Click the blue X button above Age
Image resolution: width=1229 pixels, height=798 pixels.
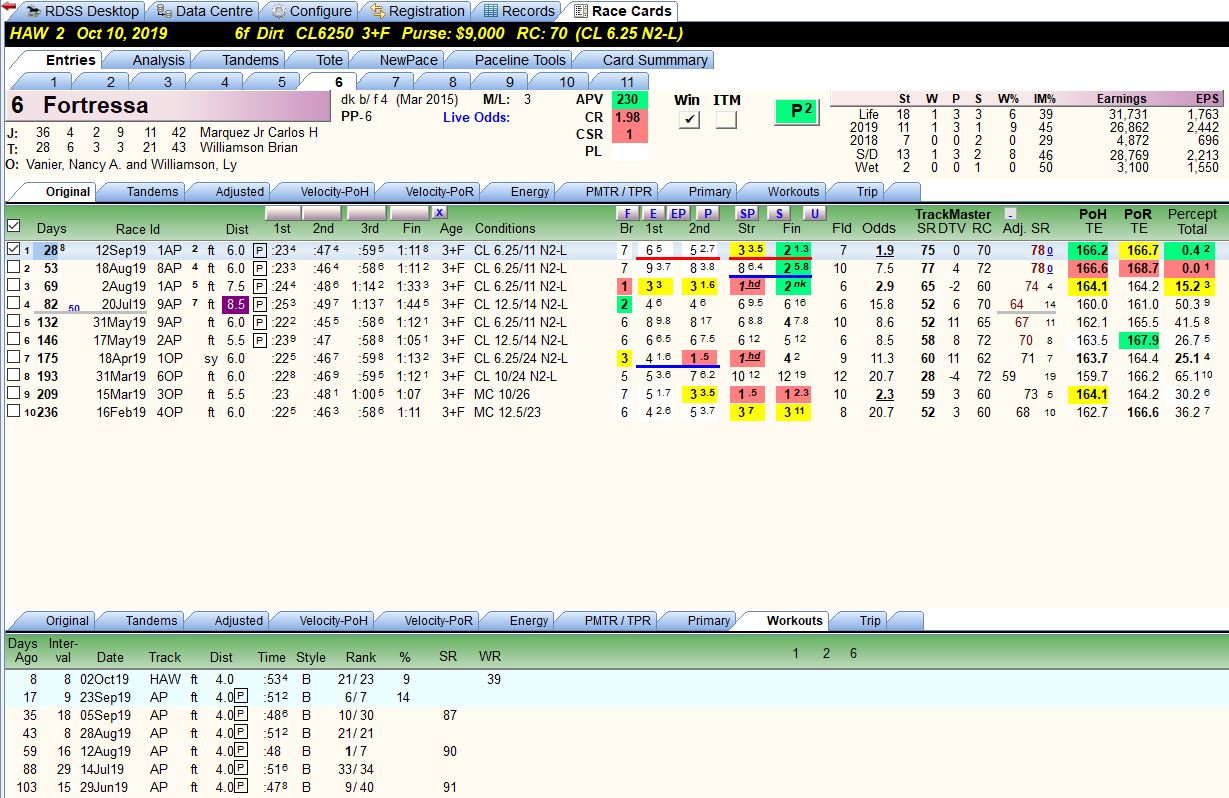pyautogui.click(x=439, y=213)
